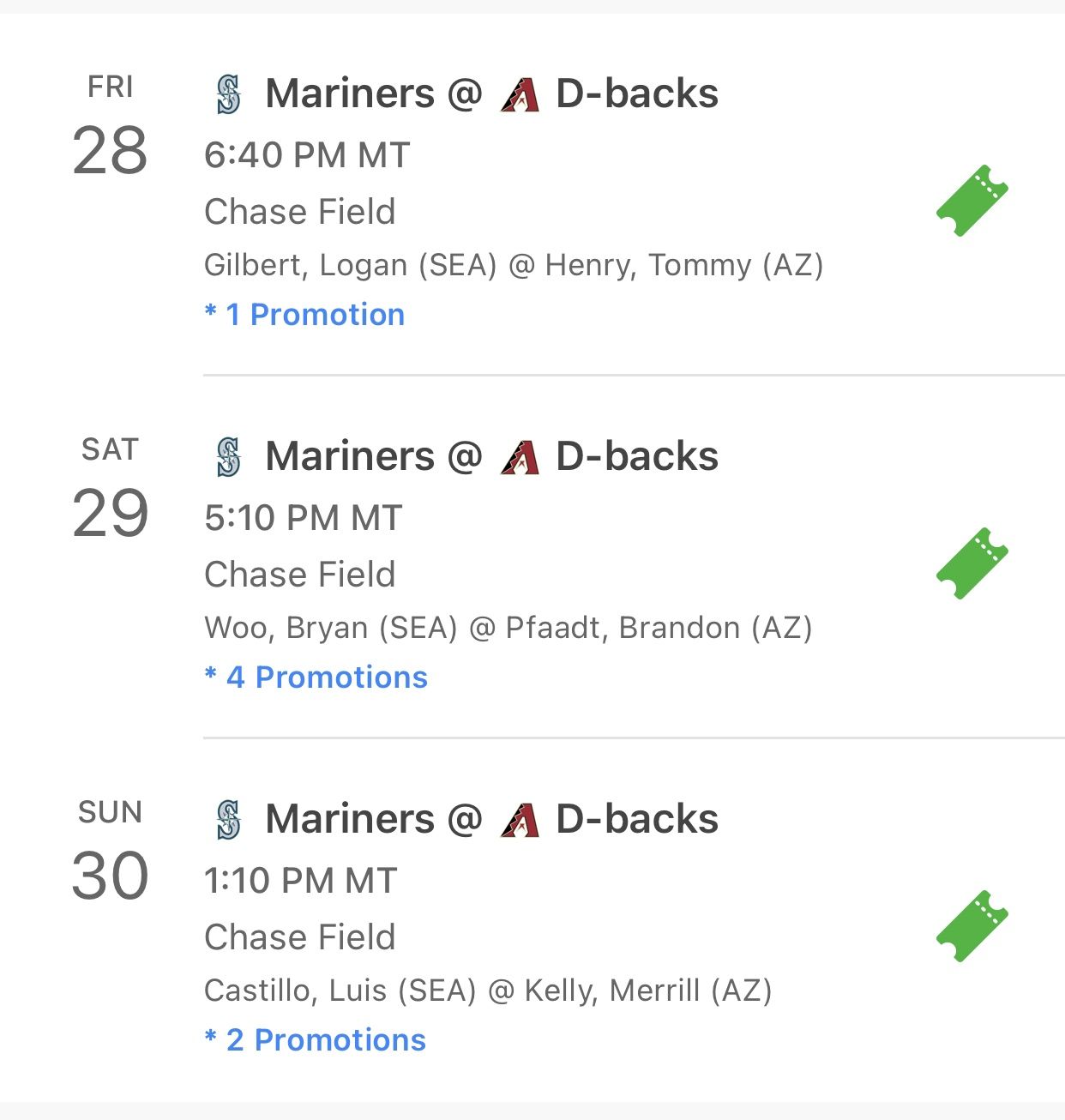The width and height of the screenshot is (1065, 1120).
Task: Tap D-backs logo in the Sunday matchup
Action: click(520, 820)
